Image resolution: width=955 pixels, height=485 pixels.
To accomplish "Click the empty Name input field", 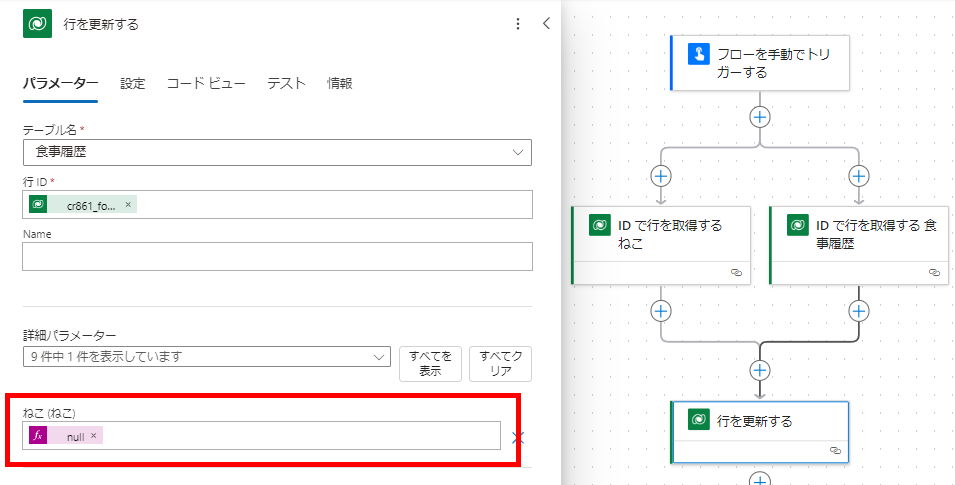I will pos(277,257).
